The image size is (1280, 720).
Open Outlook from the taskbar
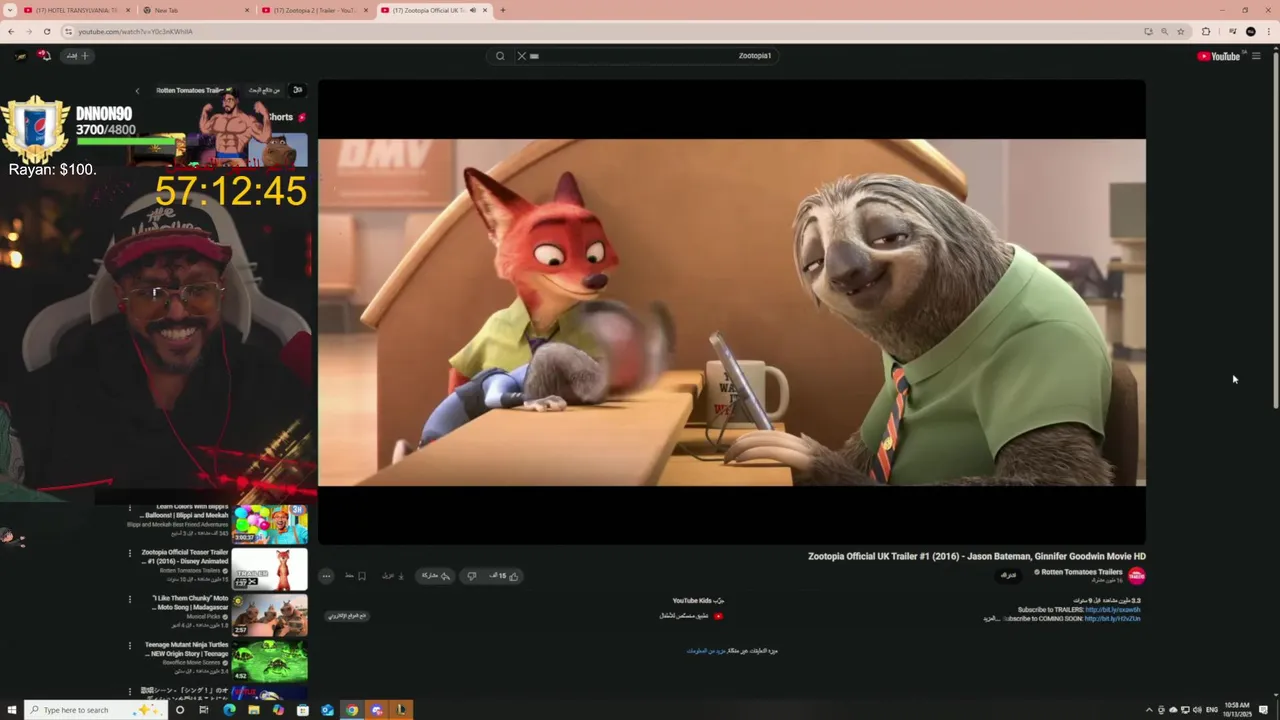point(327,710)
